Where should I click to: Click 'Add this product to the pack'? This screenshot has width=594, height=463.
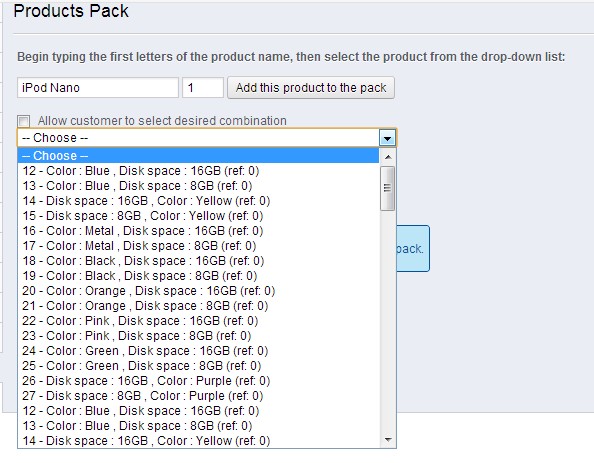pos(311,88)
